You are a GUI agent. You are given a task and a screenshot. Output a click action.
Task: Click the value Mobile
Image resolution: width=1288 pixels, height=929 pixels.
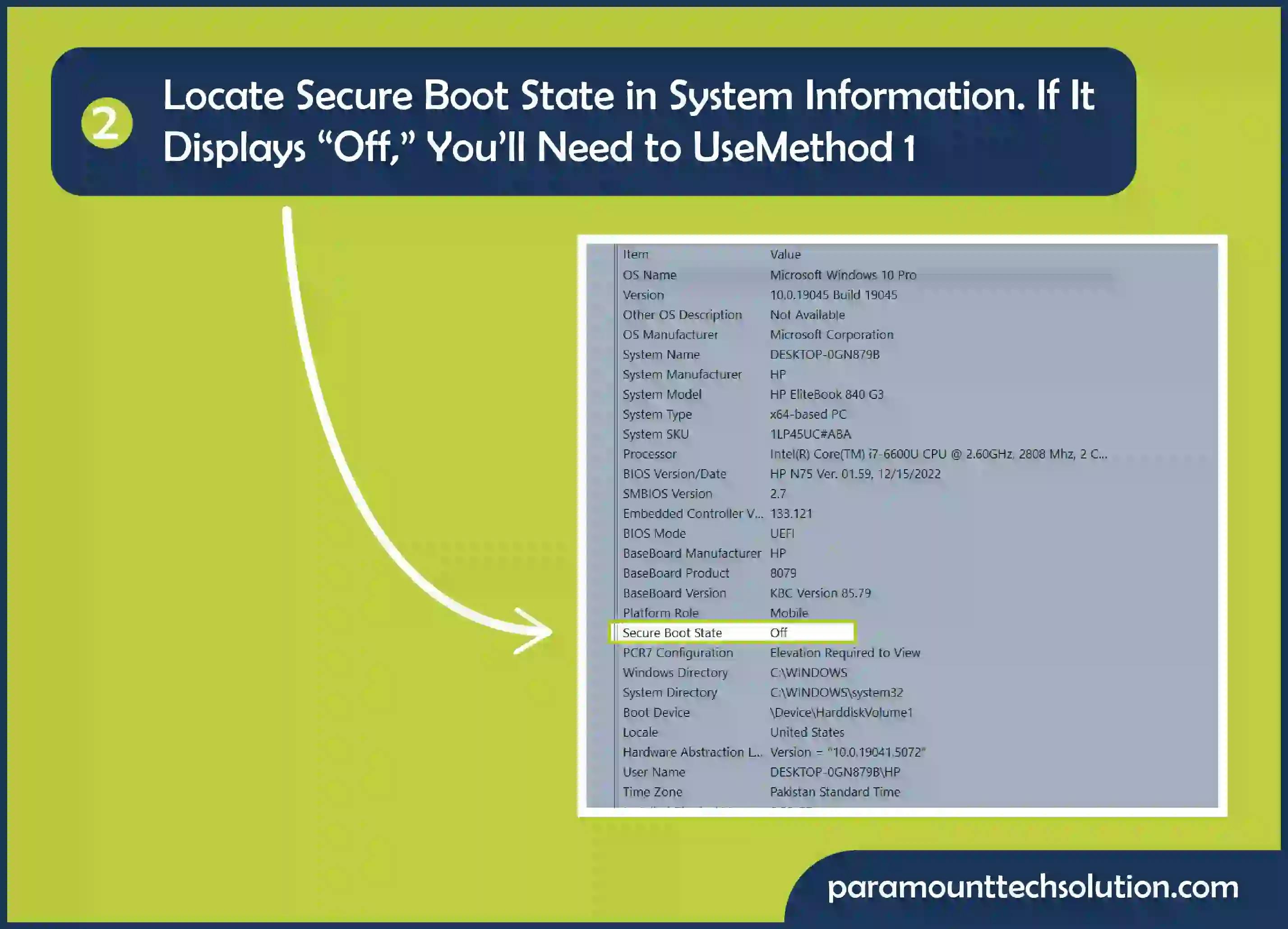point(789,613)
